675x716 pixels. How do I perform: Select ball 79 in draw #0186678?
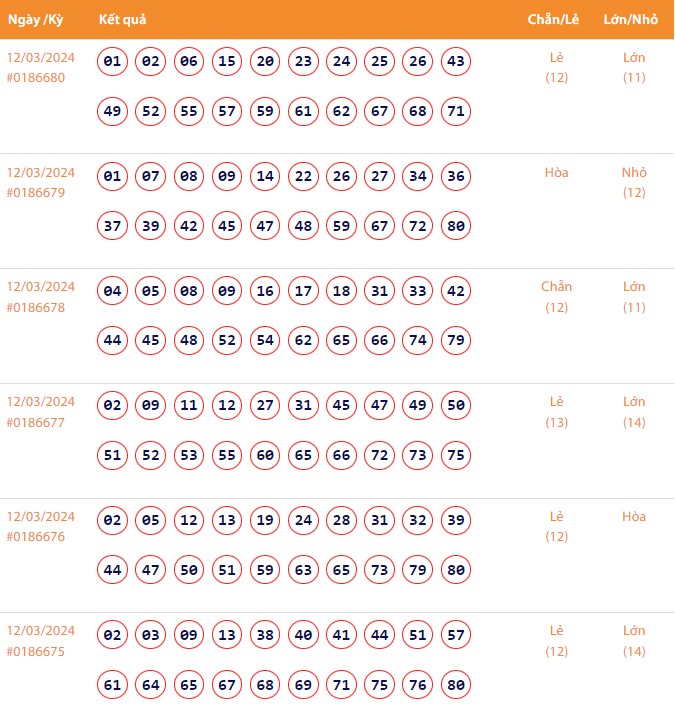(456, 341)
